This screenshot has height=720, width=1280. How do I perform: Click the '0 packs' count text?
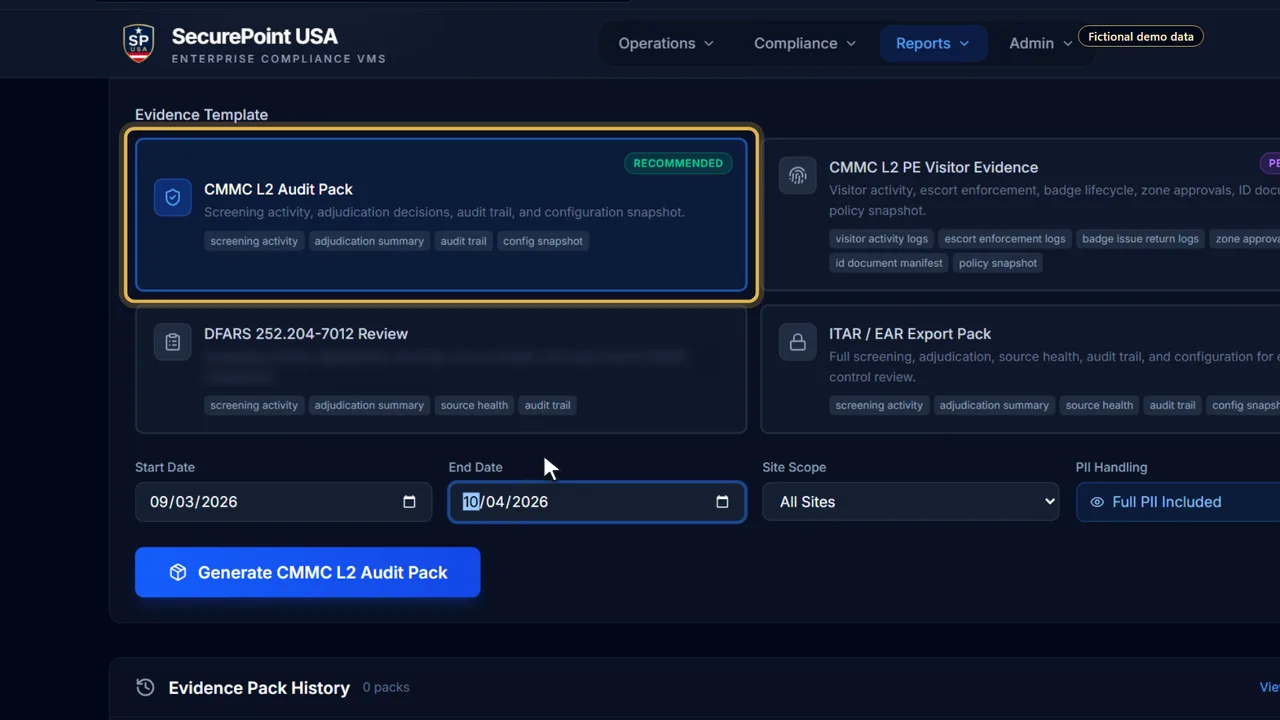pyautogui.click(x=386, y=687)
